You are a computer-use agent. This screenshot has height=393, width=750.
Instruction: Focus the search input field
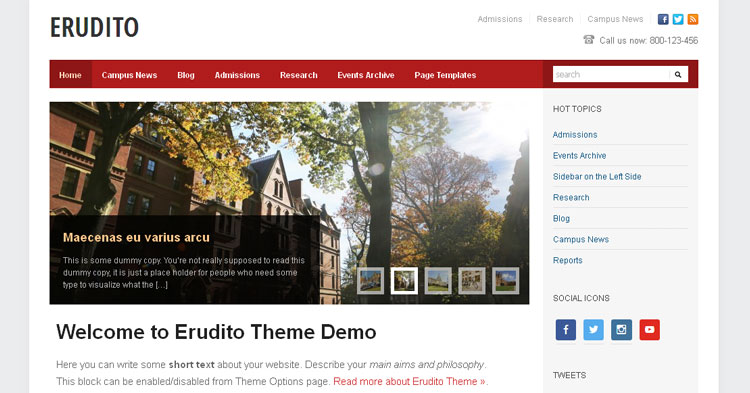pos(611,75)
